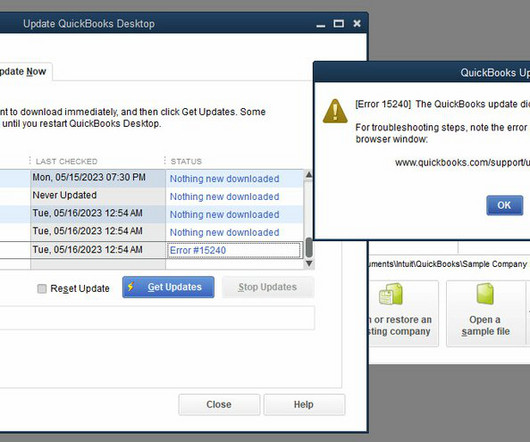Click the grayed Stop Updates button
The image size is (530, 442).
(268, 287)
